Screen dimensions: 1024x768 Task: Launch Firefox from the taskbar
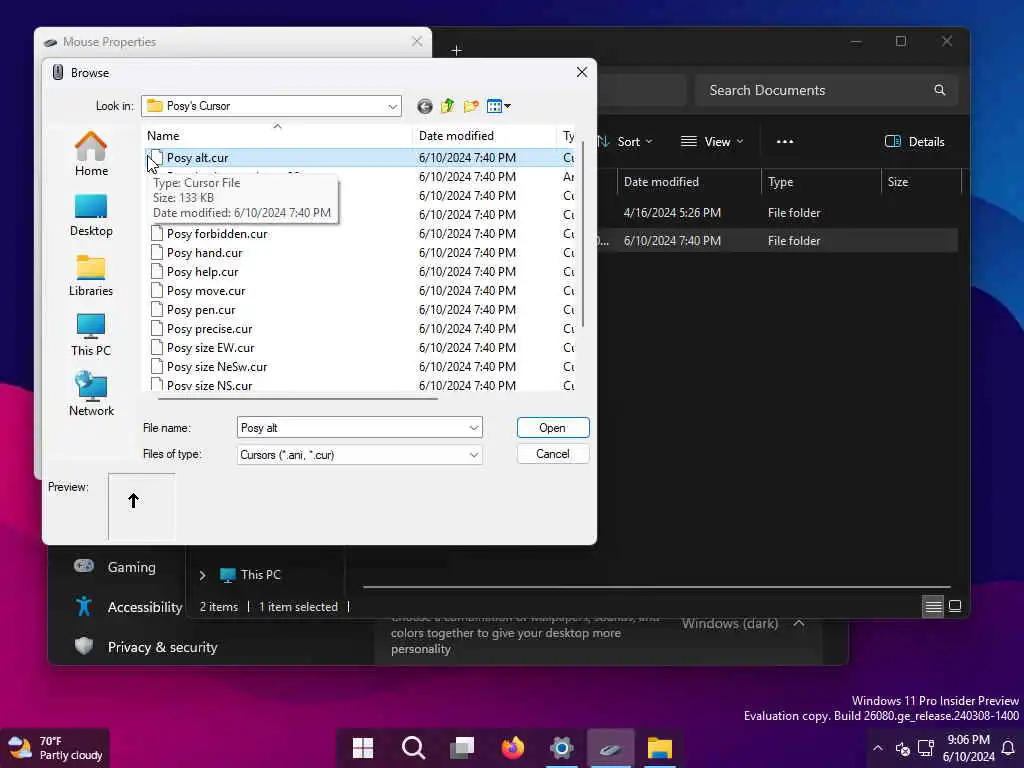pyautogui.click(x=513, y=748)
